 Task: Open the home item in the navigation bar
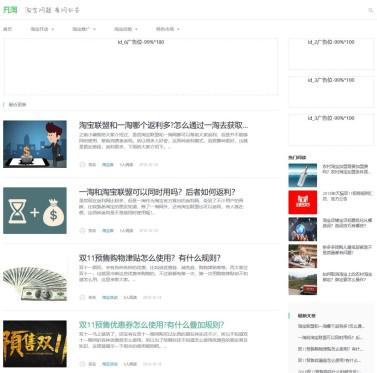(x=7, y=29)
